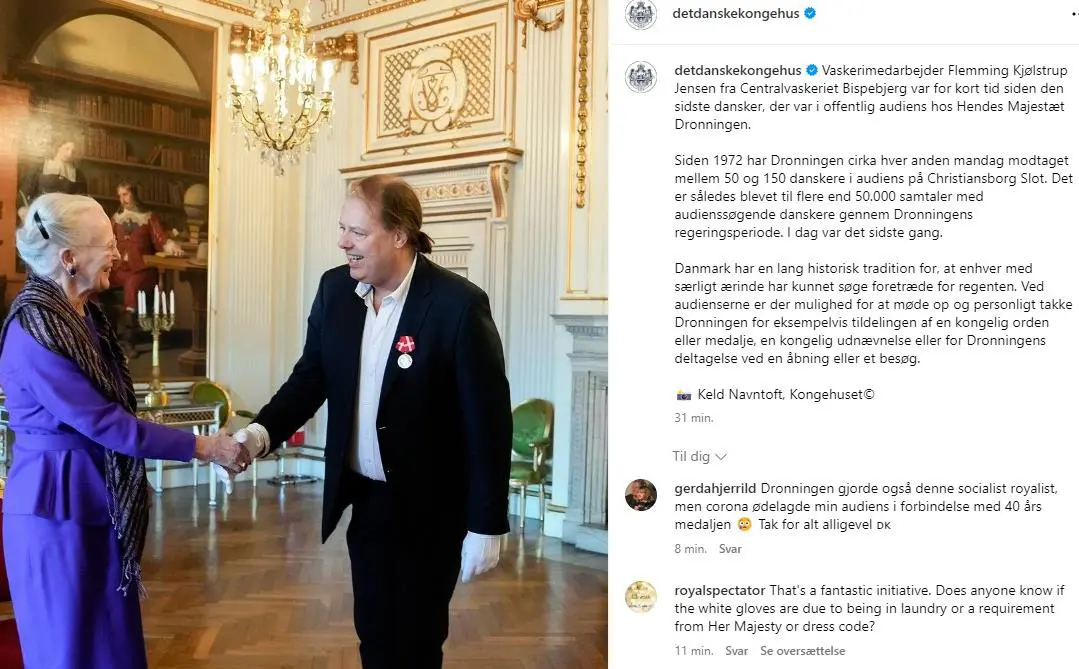1079x669 pixels.
Task: Reply to gerdahjerrild's comment via 'Svar'
Action: click(x=730, y=549)
